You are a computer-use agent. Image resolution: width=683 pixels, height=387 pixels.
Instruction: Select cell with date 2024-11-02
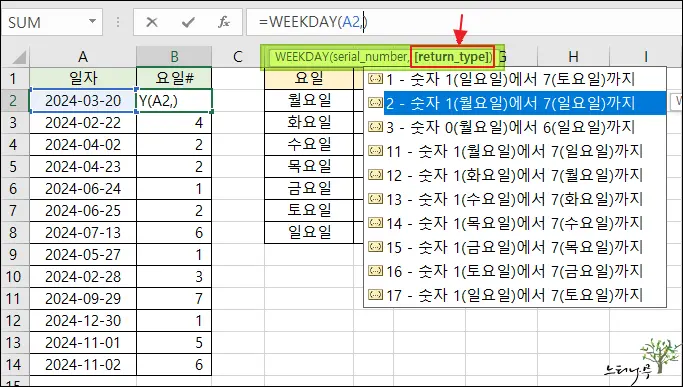pos(83,364)
